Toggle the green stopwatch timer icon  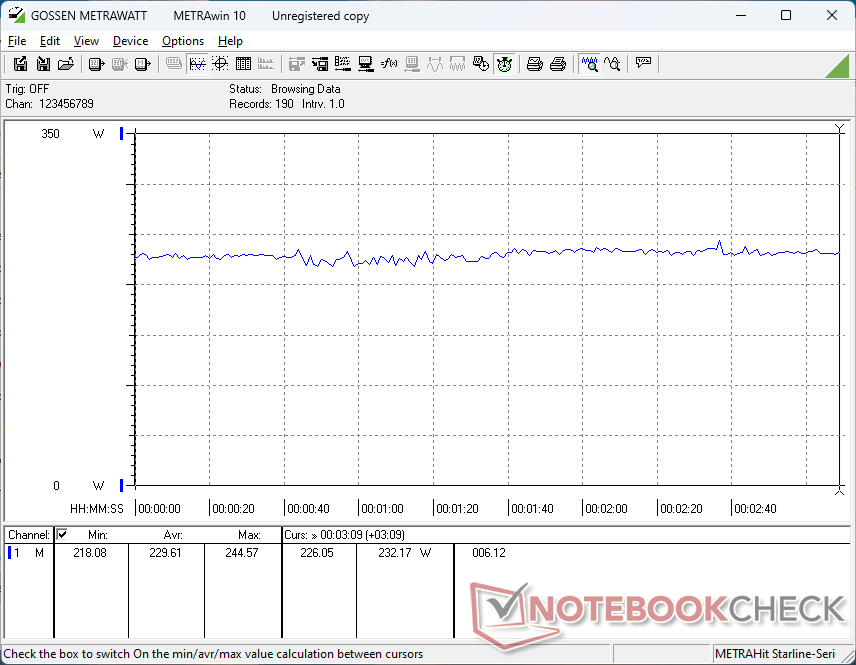[x=504, y=64]
